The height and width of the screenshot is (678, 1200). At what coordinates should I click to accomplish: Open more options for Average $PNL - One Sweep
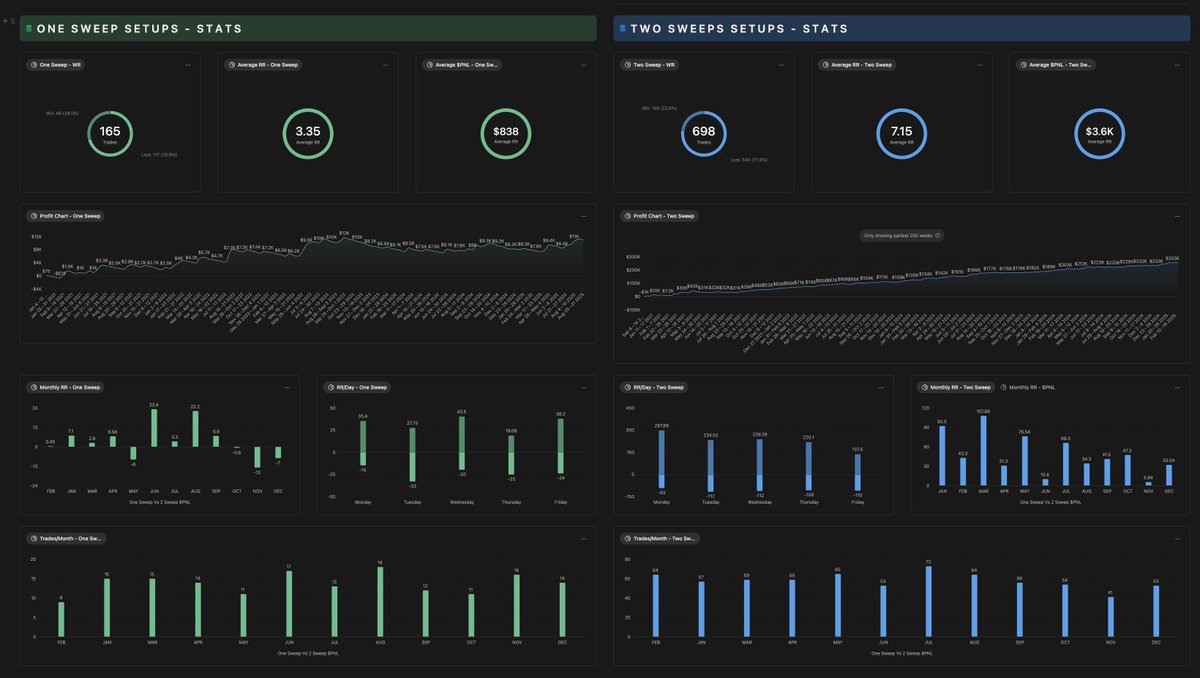click(583, 65)
